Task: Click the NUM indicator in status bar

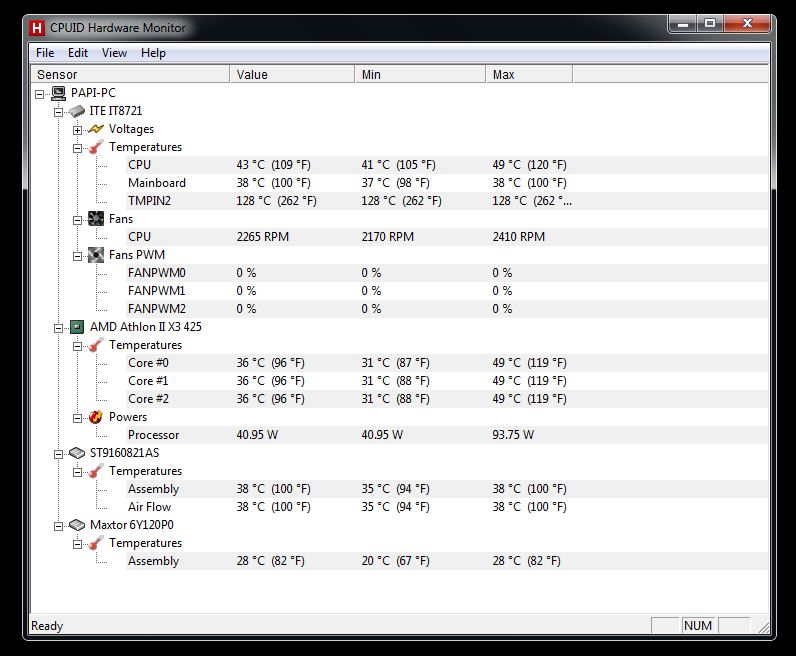Action: pos(698,626)
